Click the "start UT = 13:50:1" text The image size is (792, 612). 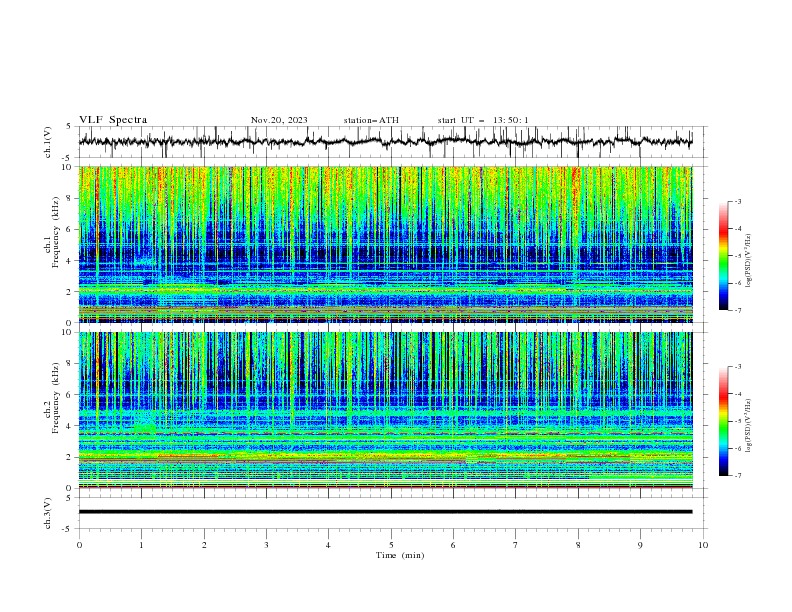tap(483, 120)
